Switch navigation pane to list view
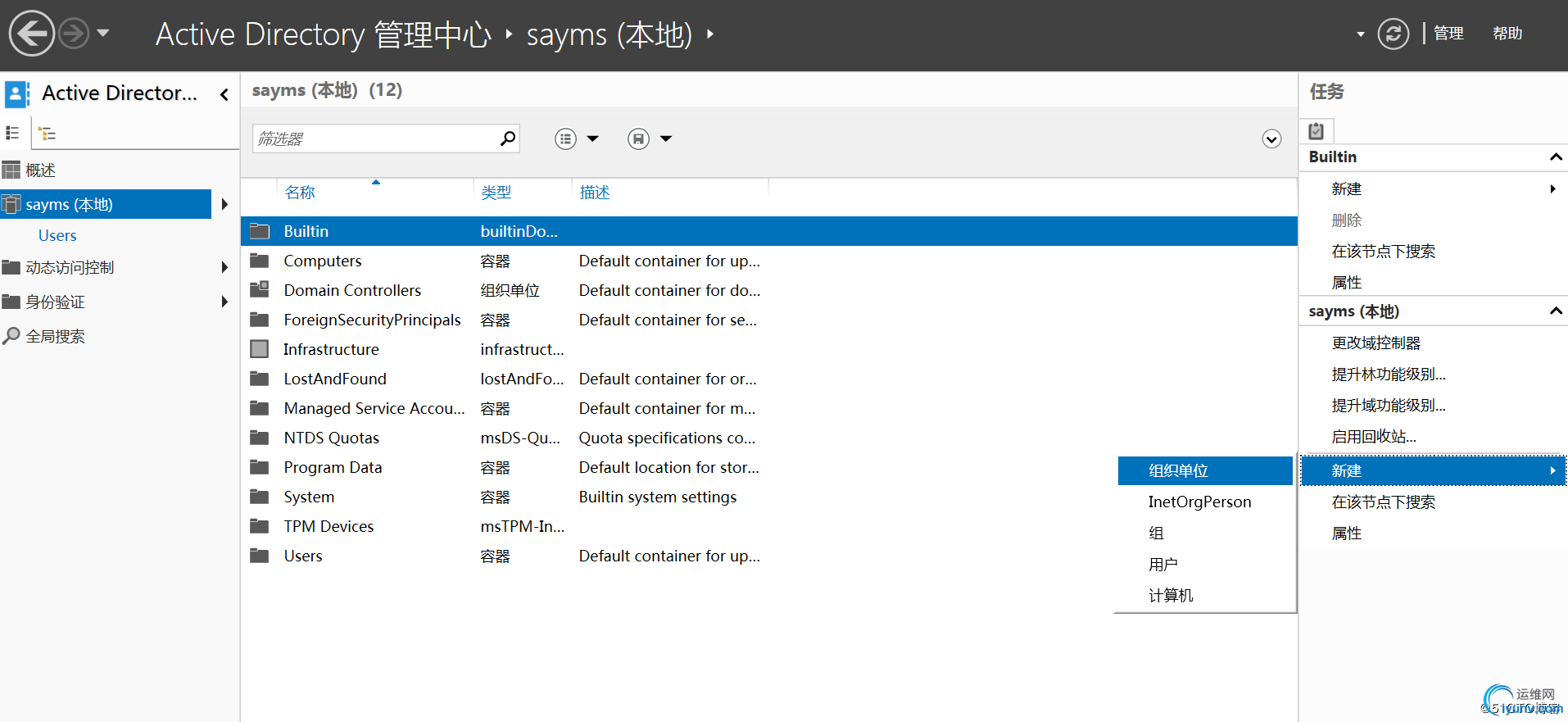The height and width of the screenshot is (722, 1568). (x=13, y=133)
